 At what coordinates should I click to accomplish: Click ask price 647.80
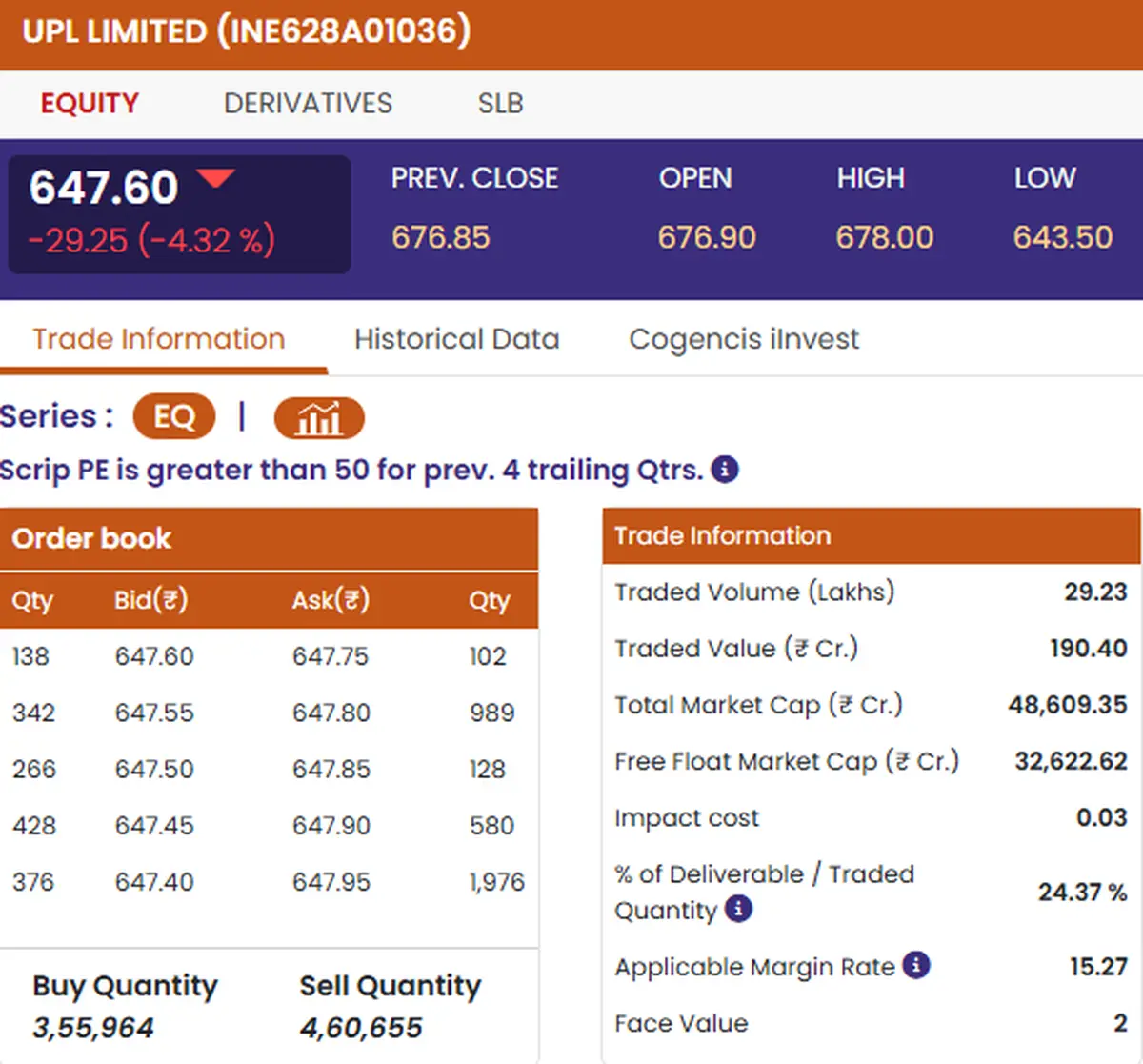click(331, 713)
